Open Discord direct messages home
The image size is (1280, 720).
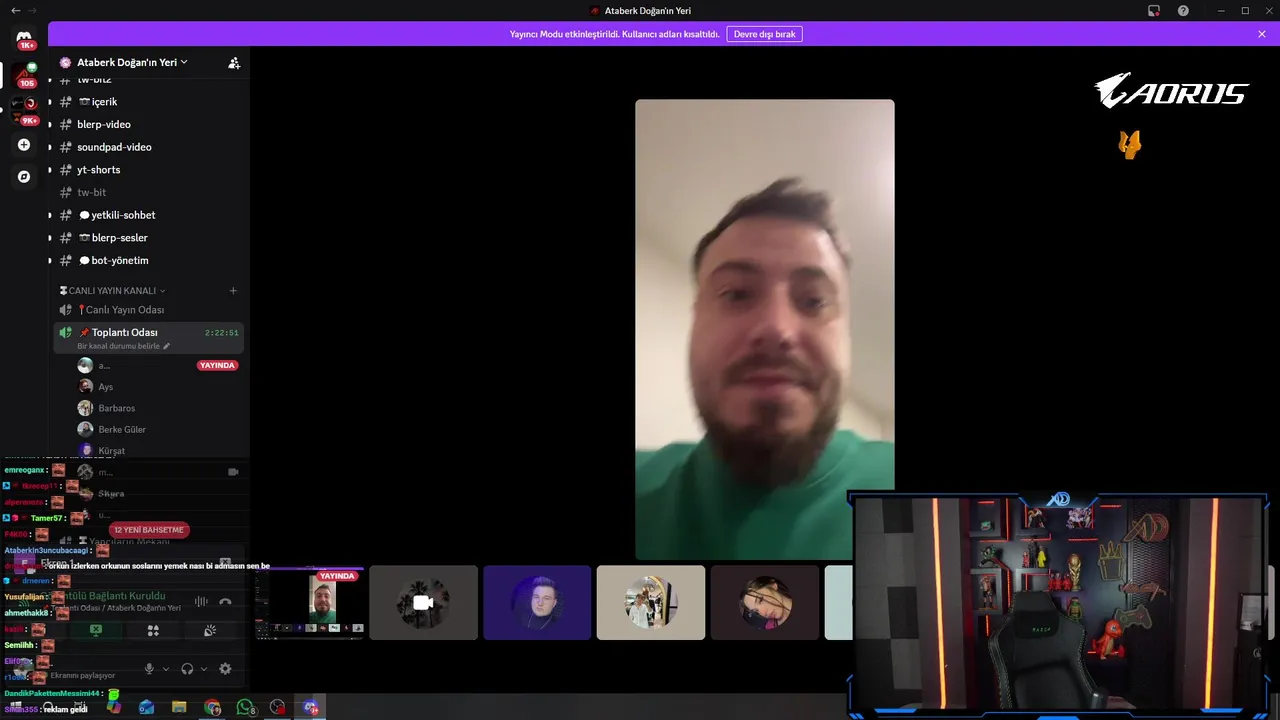(24, 38)
